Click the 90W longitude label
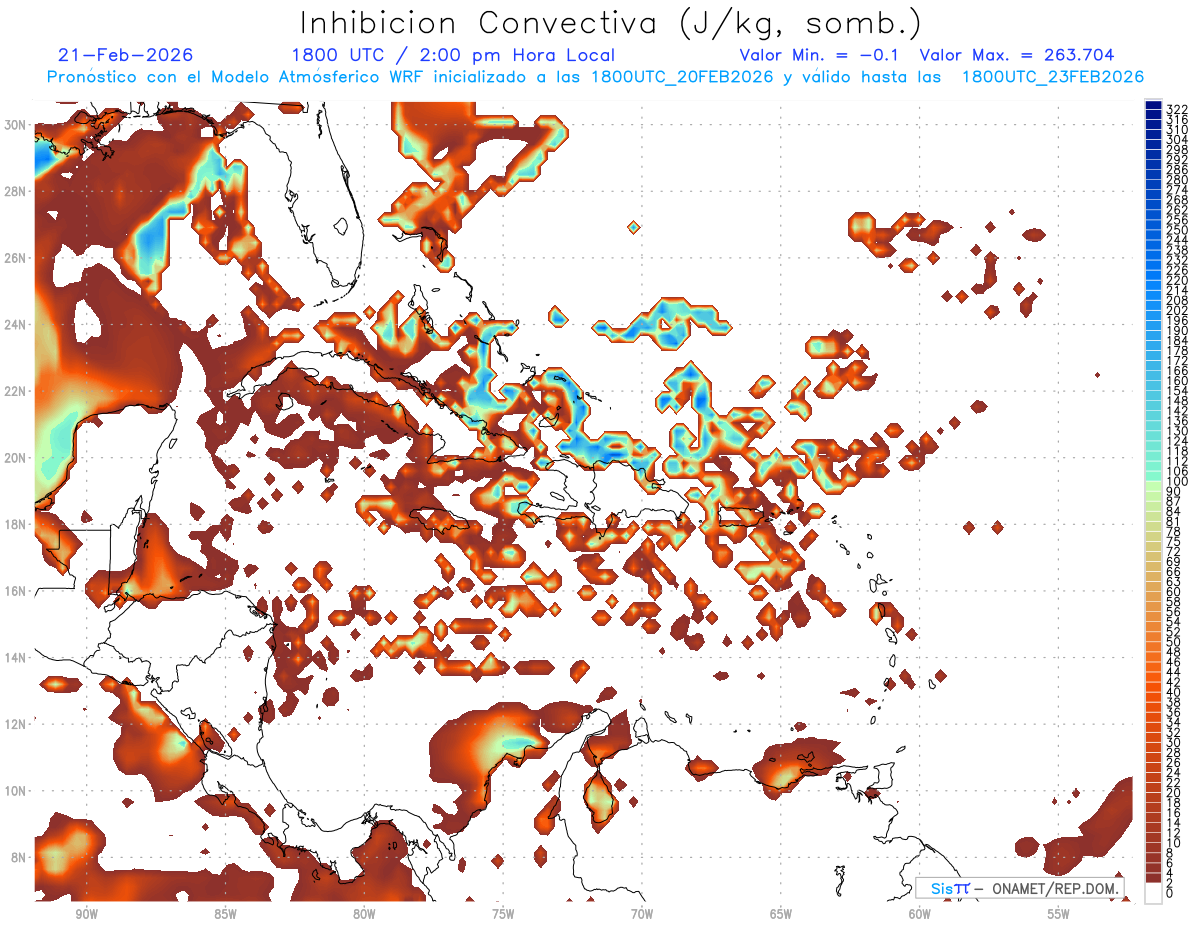1200x927 pixels. coord(86,914)
